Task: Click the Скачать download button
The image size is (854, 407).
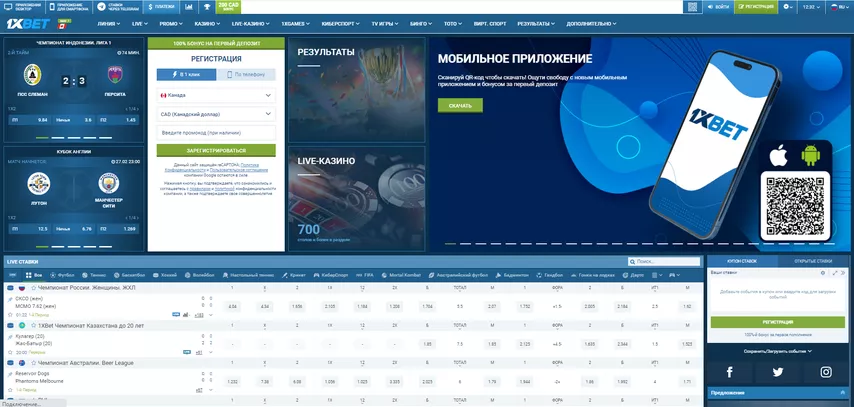Action: pyautogui.click(x=460, y=106)
